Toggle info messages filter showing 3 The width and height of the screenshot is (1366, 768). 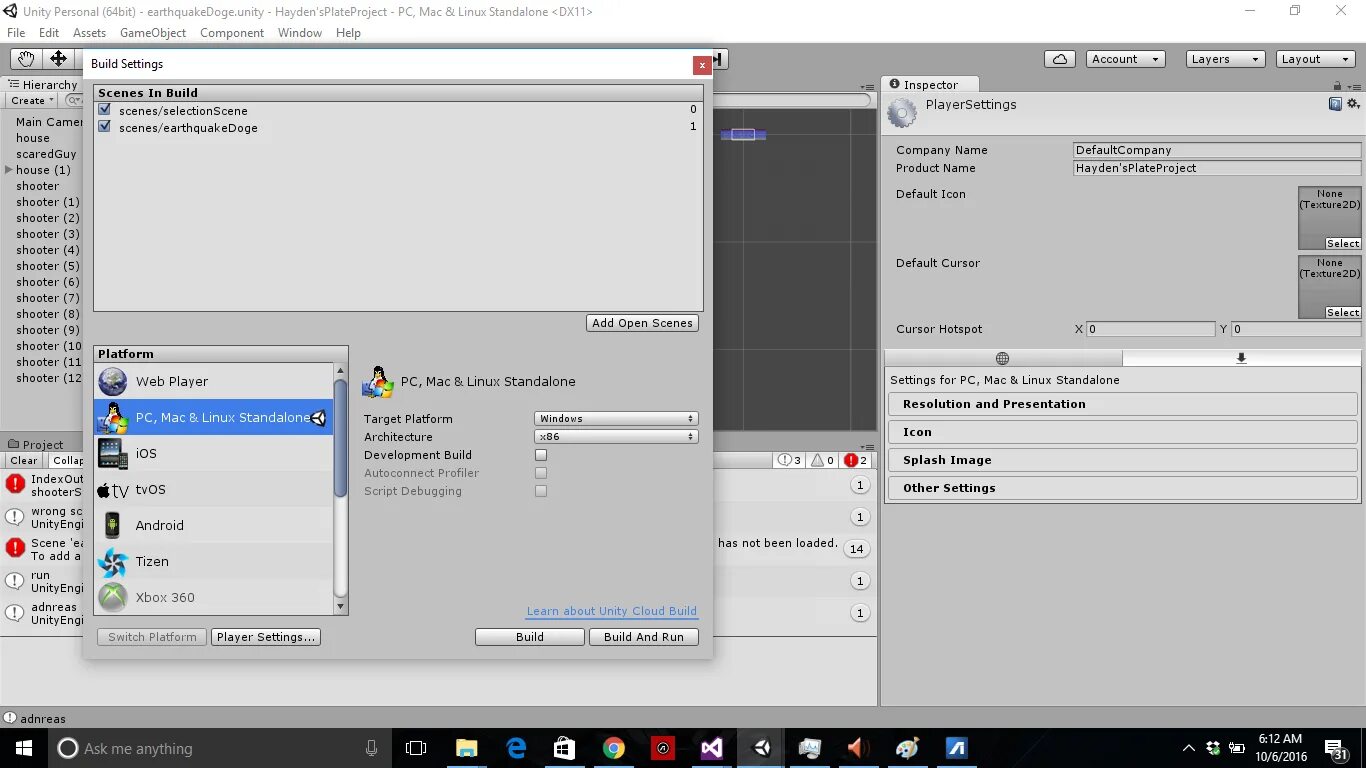[x=789, y=460]
